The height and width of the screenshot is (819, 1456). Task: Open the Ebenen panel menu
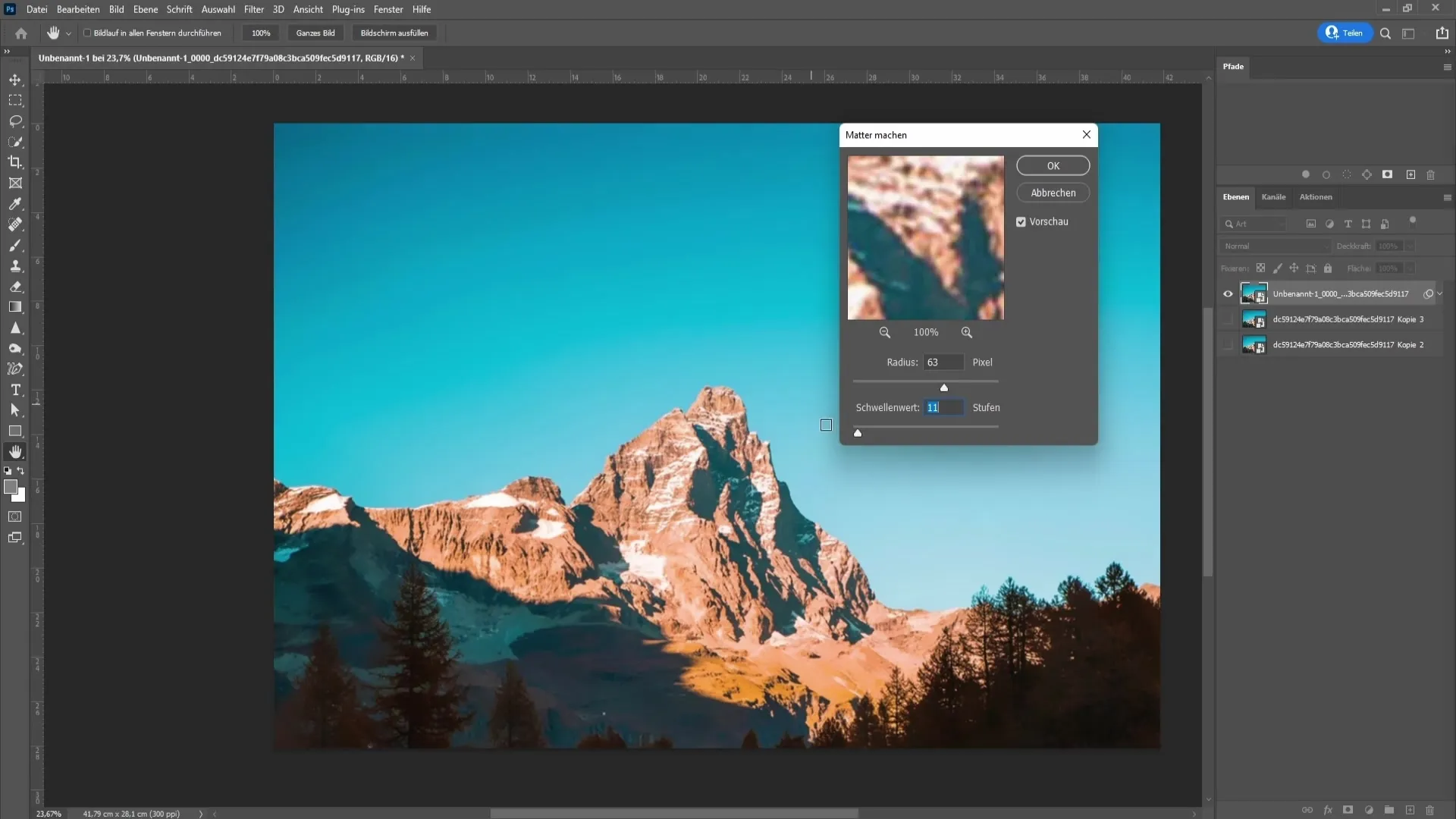(x=1447, y=197)
